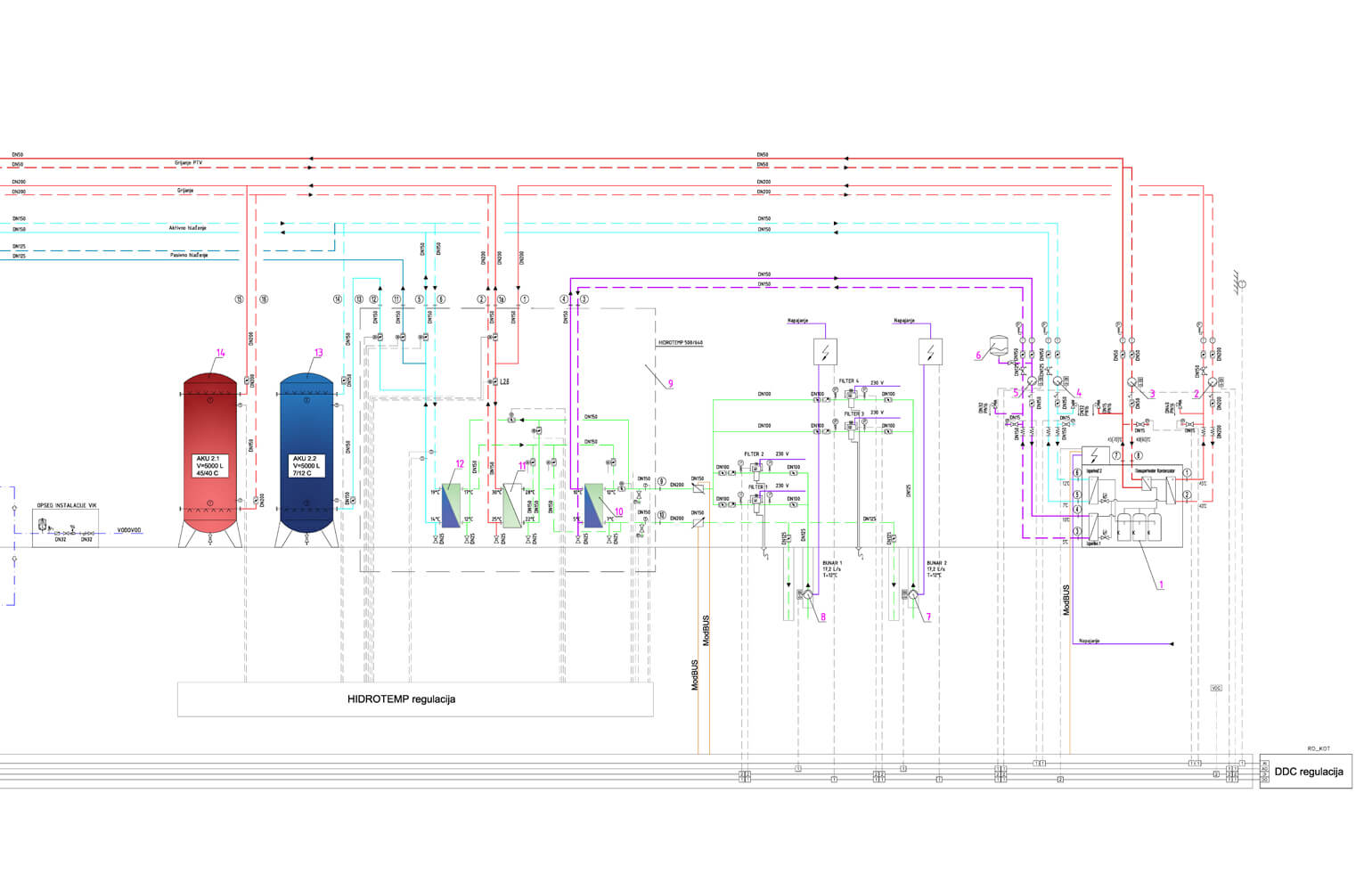
Task: Click the magenta callout number 9
Action: point(670,384)
